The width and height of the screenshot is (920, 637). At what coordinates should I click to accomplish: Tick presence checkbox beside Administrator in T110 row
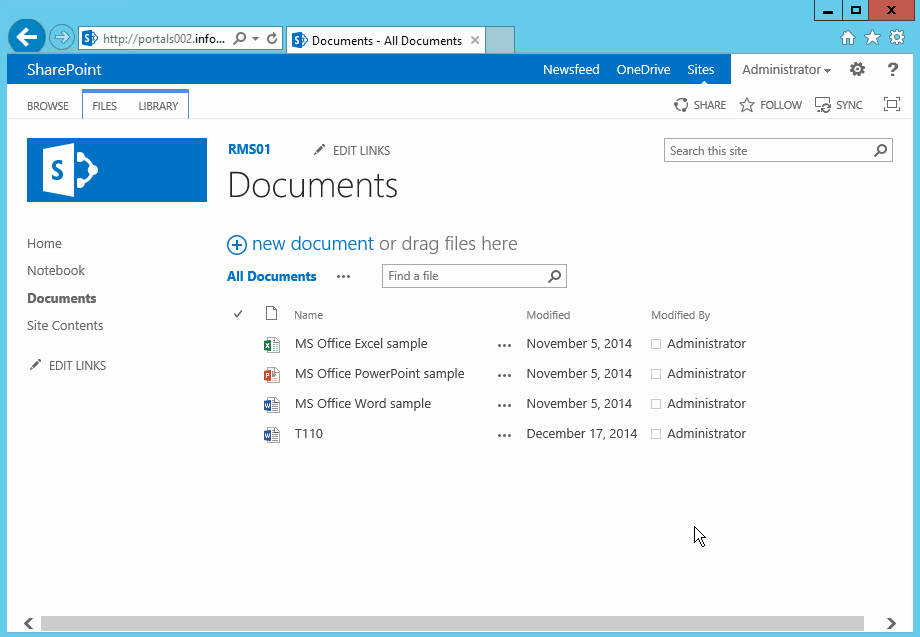point(656,434)
